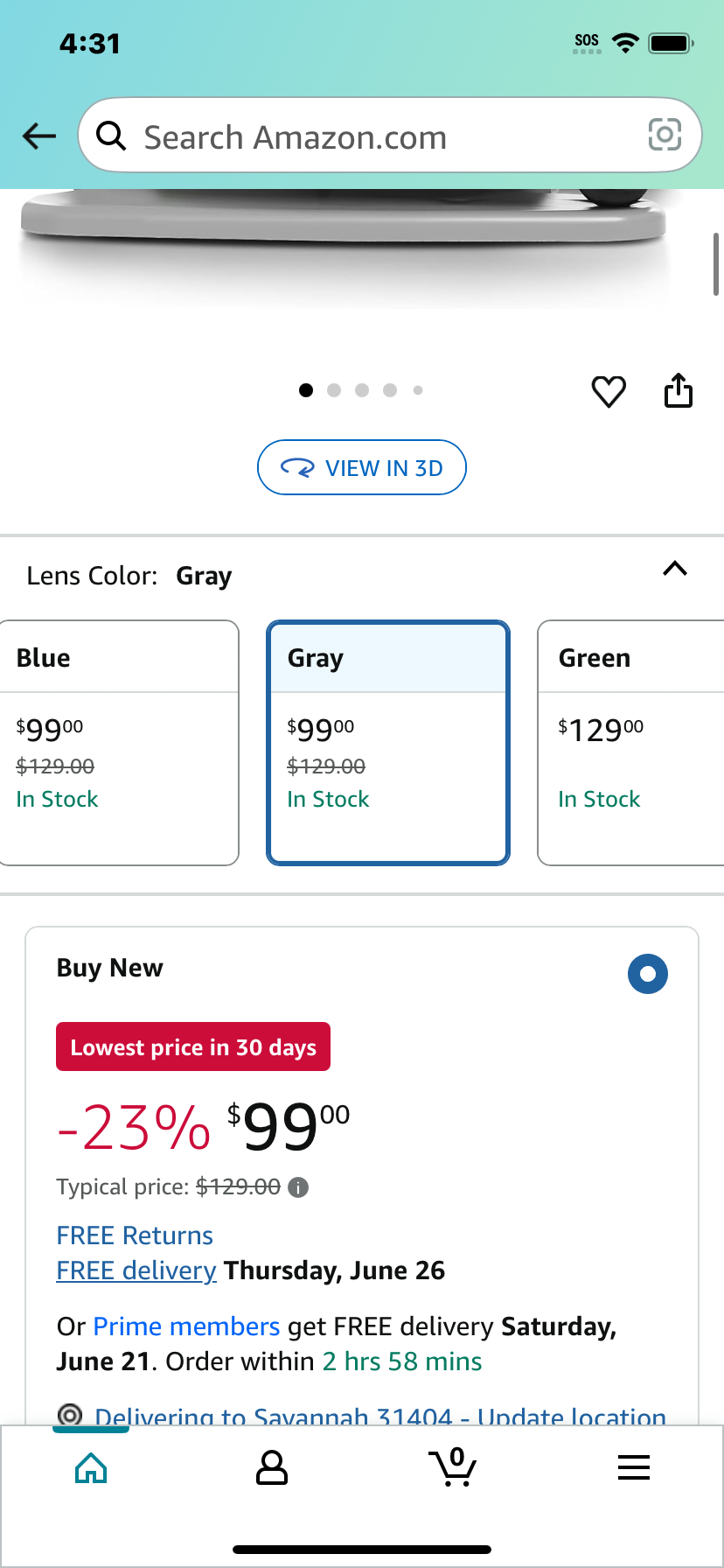Open the Home tab icon
Viewport: 724px width, 1568px height.
point(91,1467)
